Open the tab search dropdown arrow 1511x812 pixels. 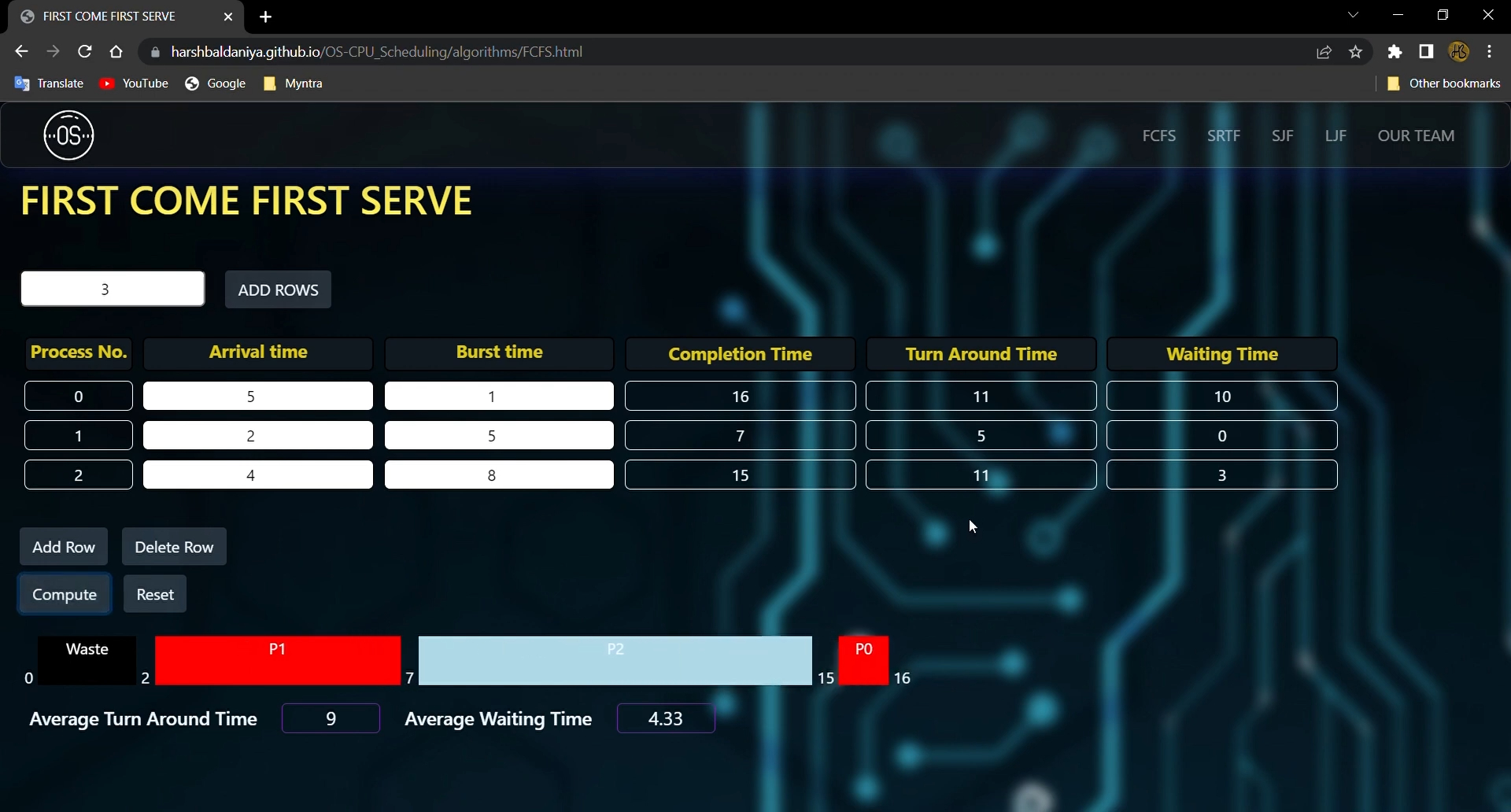(1352, 15)
